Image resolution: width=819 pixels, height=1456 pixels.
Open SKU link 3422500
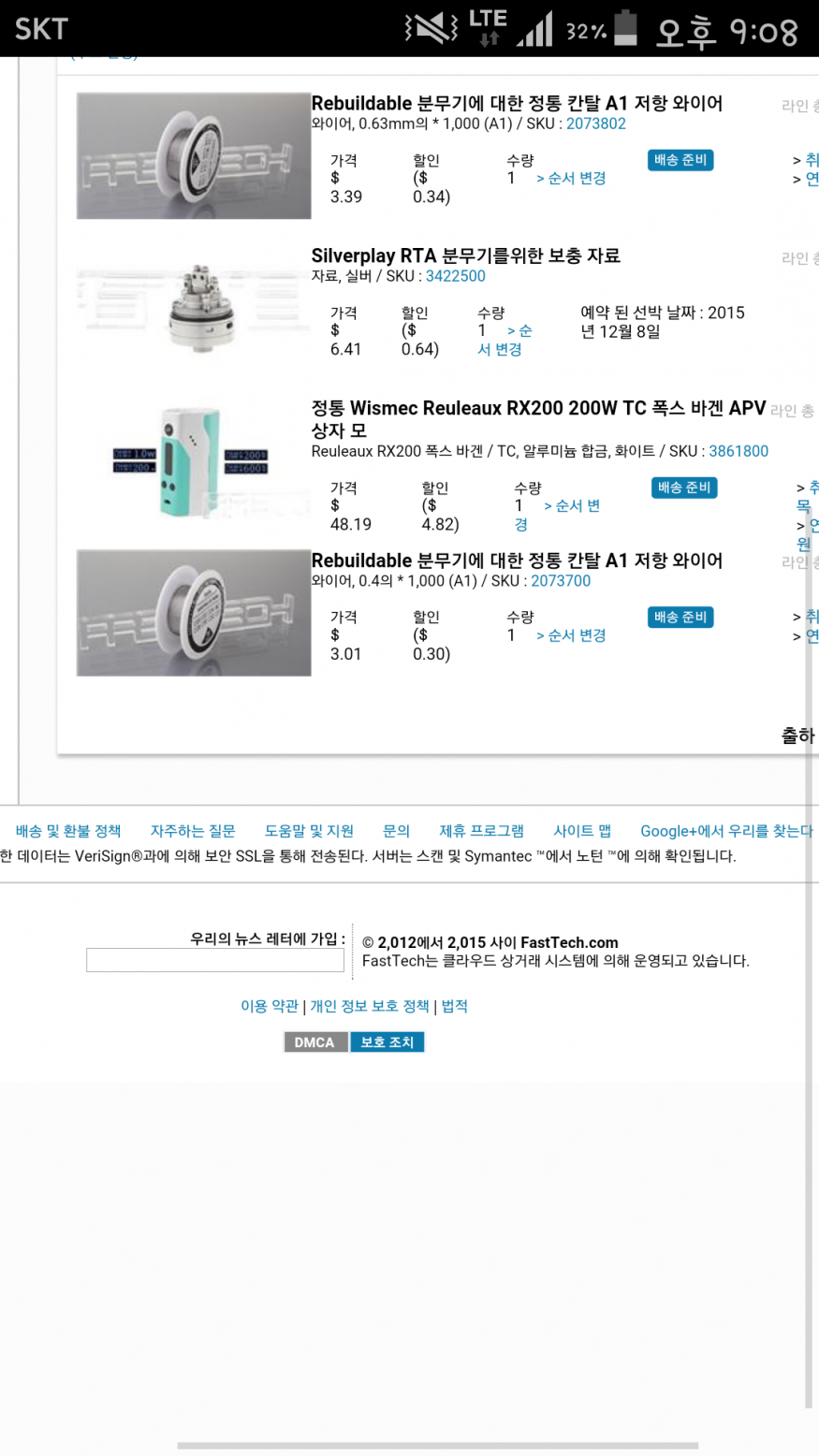point(456,276)
